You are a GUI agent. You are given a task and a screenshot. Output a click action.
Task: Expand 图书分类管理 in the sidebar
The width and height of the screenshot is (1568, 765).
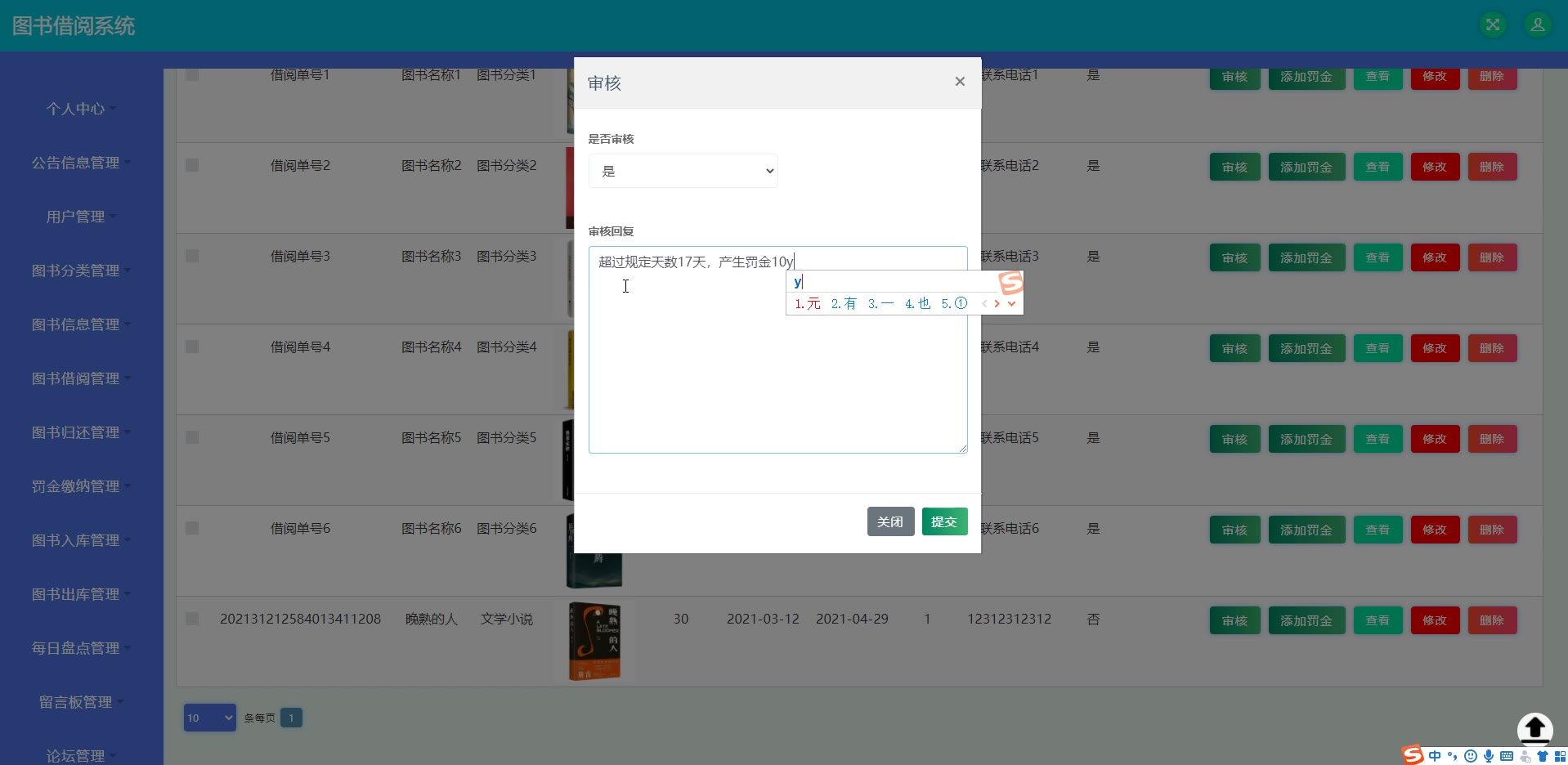(82, 271)
